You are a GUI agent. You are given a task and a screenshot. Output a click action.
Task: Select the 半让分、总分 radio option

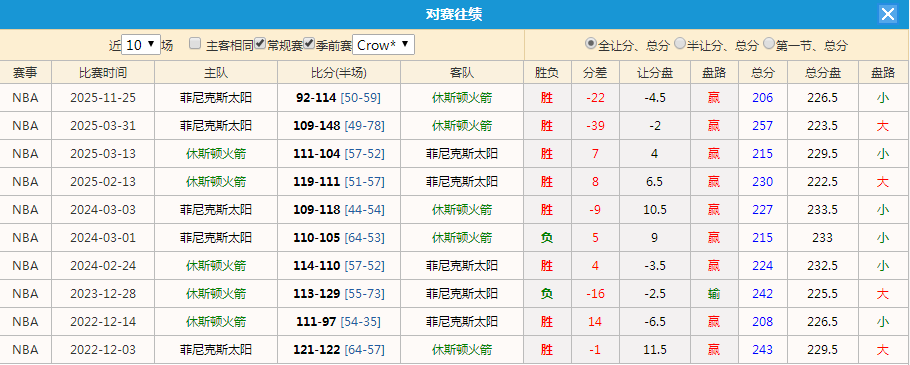(x=680, y=44)
